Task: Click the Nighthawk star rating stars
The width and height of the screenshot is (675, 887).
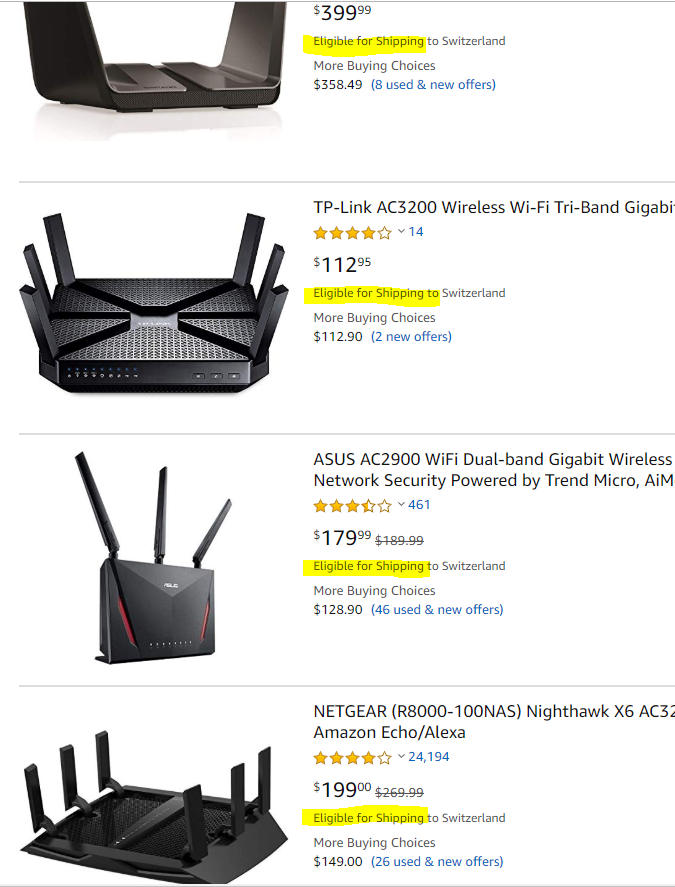Action: point(352,757)
